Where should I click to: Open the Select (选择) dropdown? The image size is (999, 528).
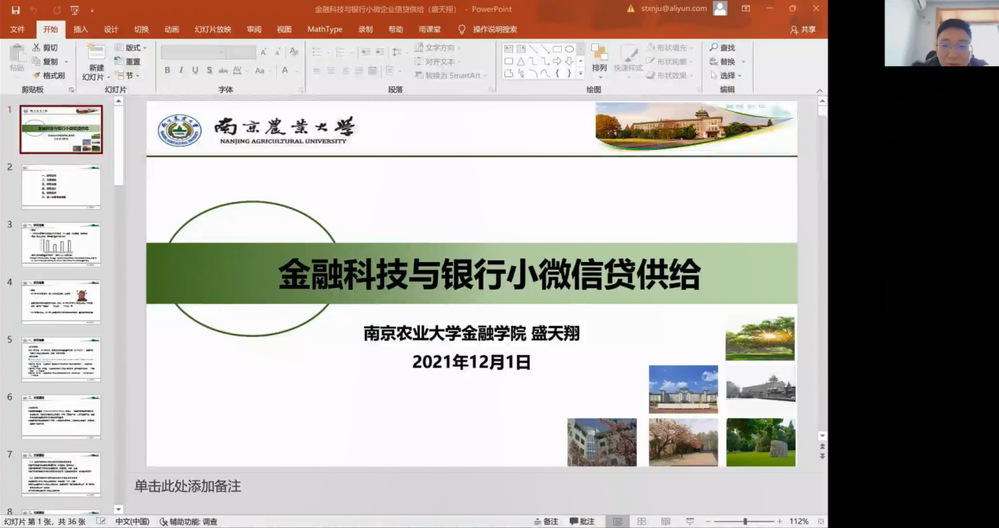[726, 75]
